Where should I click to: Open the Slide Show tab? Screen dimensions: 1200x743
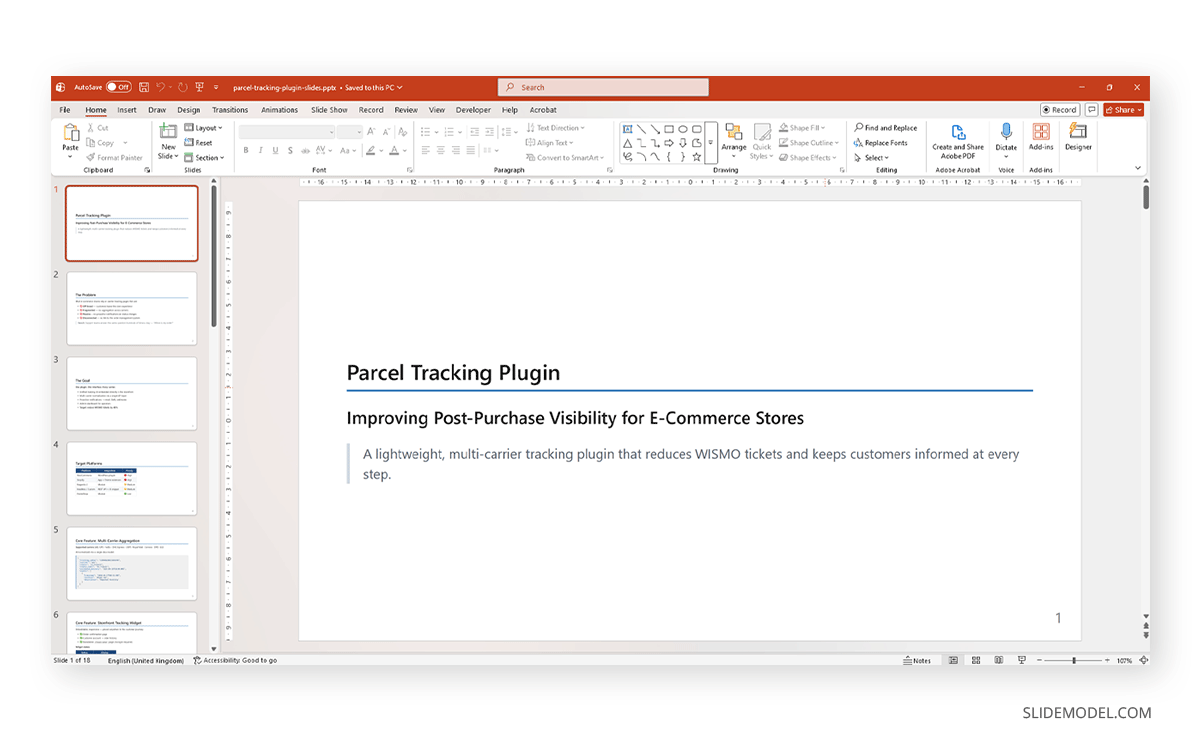click(x=329, y=110)
